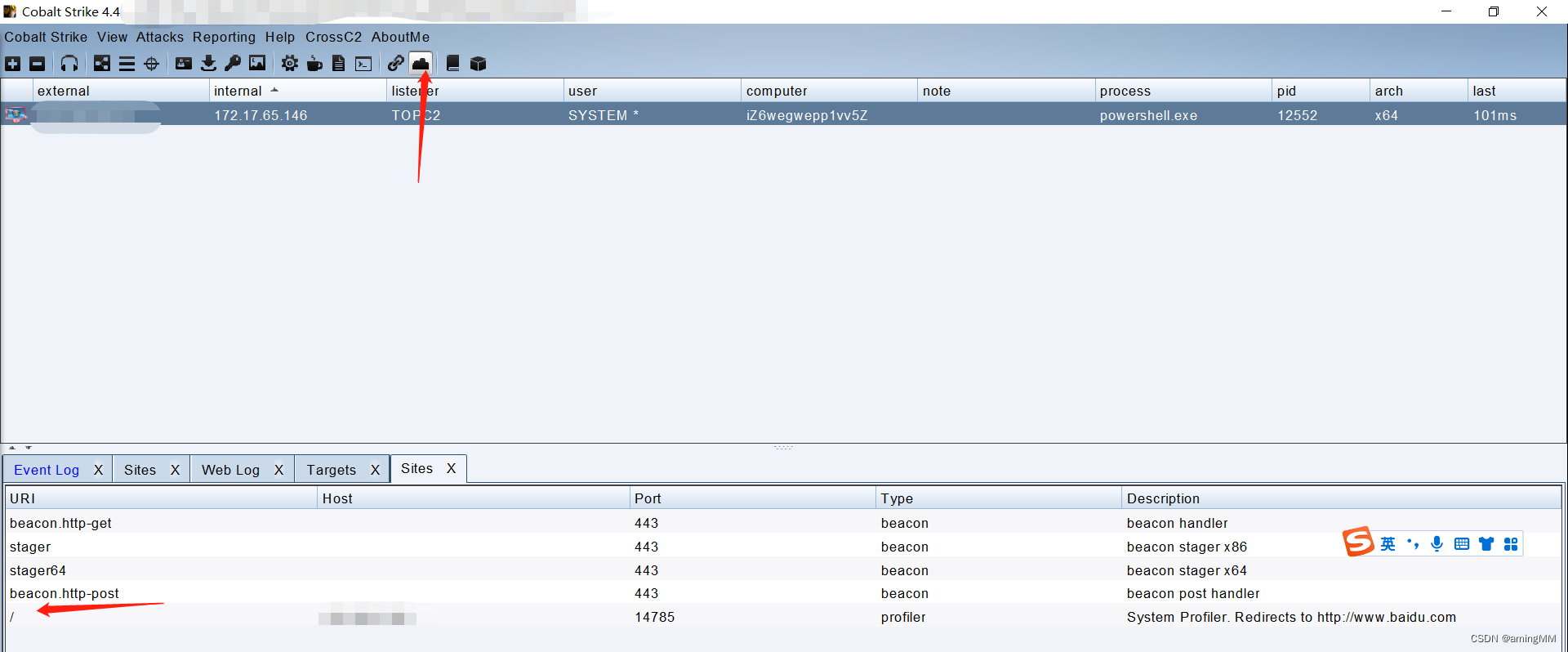Click the document Office macro icon
1568x652 pixels.
[339, 64]
